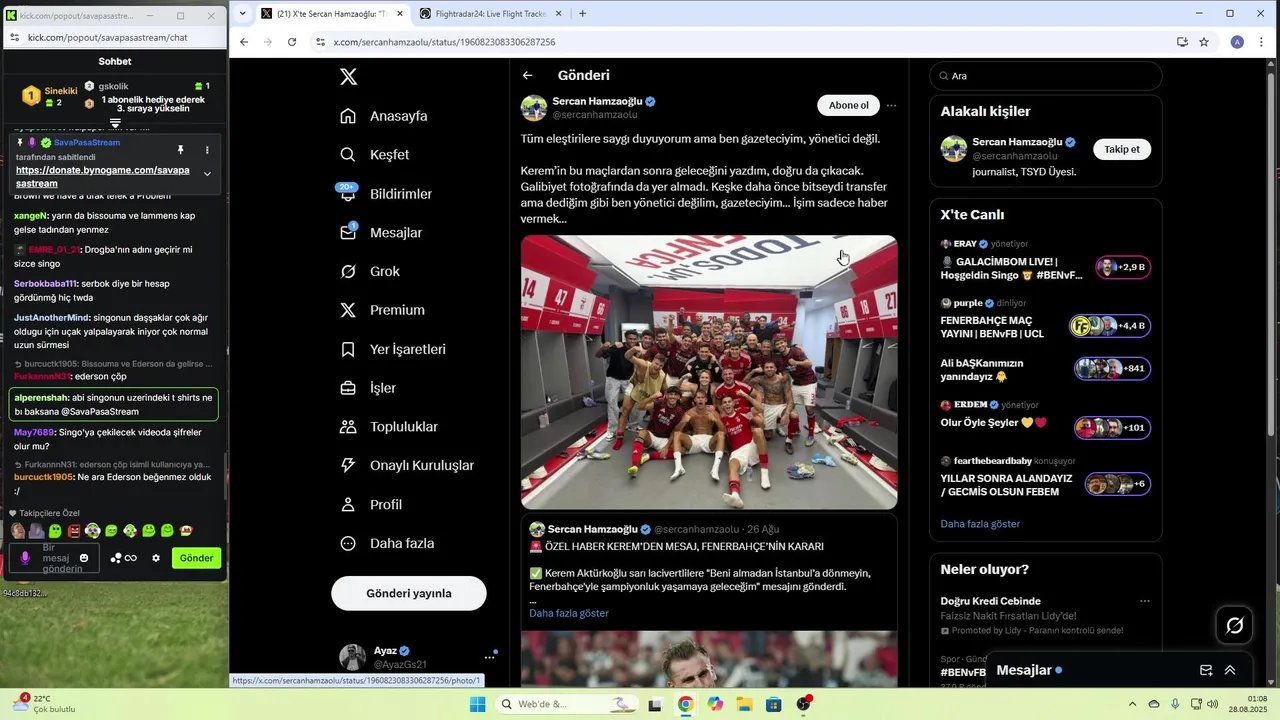Viewport: 1280px width, 720px height.
Task: Open donate.bynogame.com pinned link in chat
Action: [x=102, y=177]
